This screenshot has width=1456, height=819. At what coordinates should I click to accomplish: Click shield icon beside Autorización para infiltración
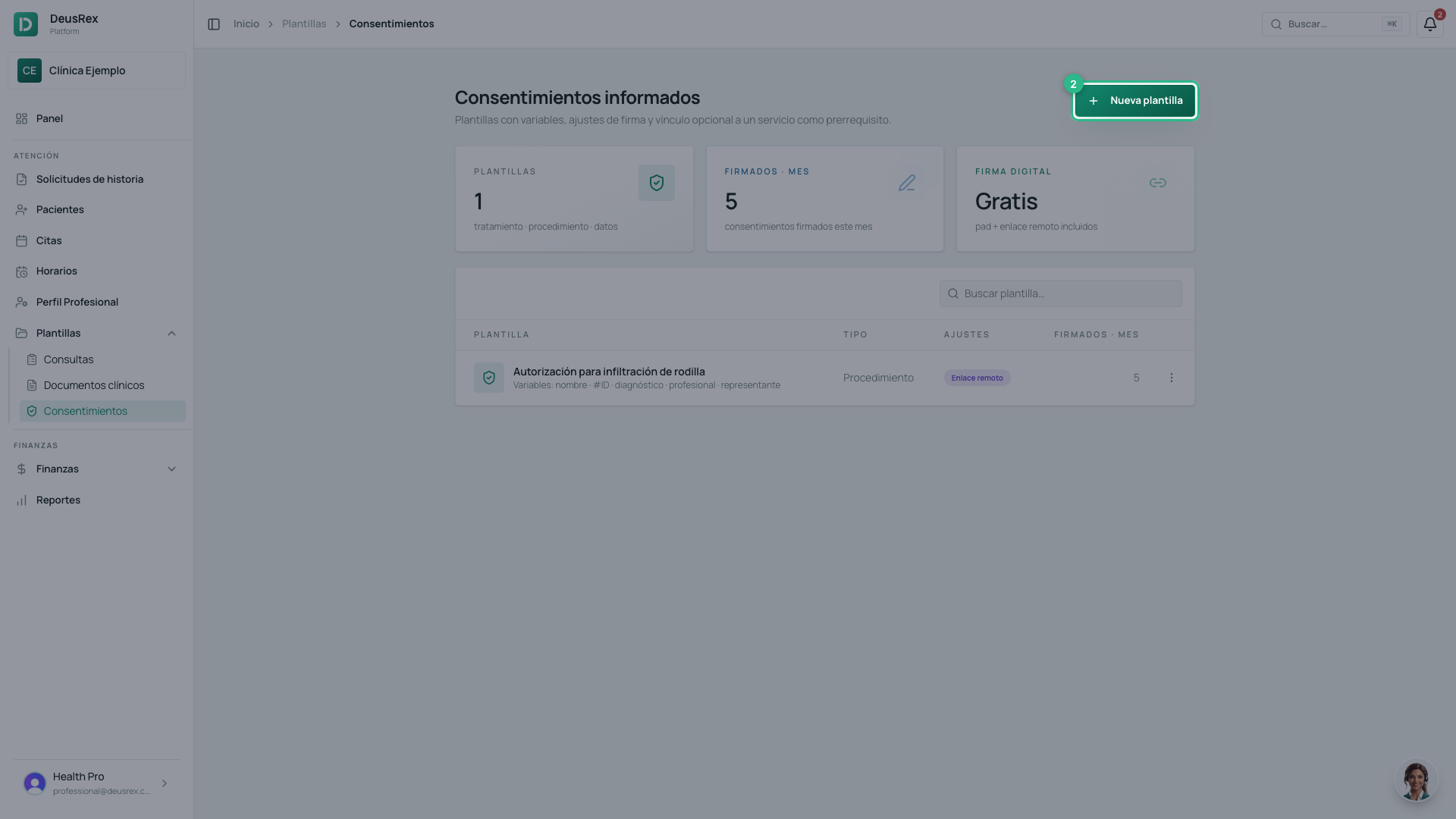[489, 378]
